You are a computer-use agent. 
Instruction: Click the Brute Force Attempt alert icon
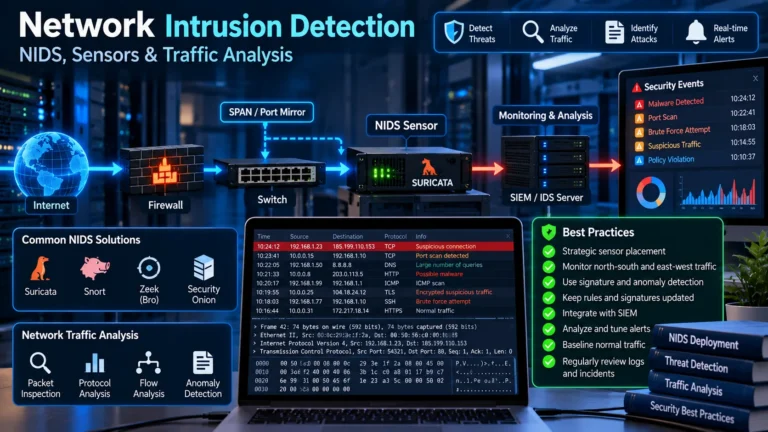639,133
